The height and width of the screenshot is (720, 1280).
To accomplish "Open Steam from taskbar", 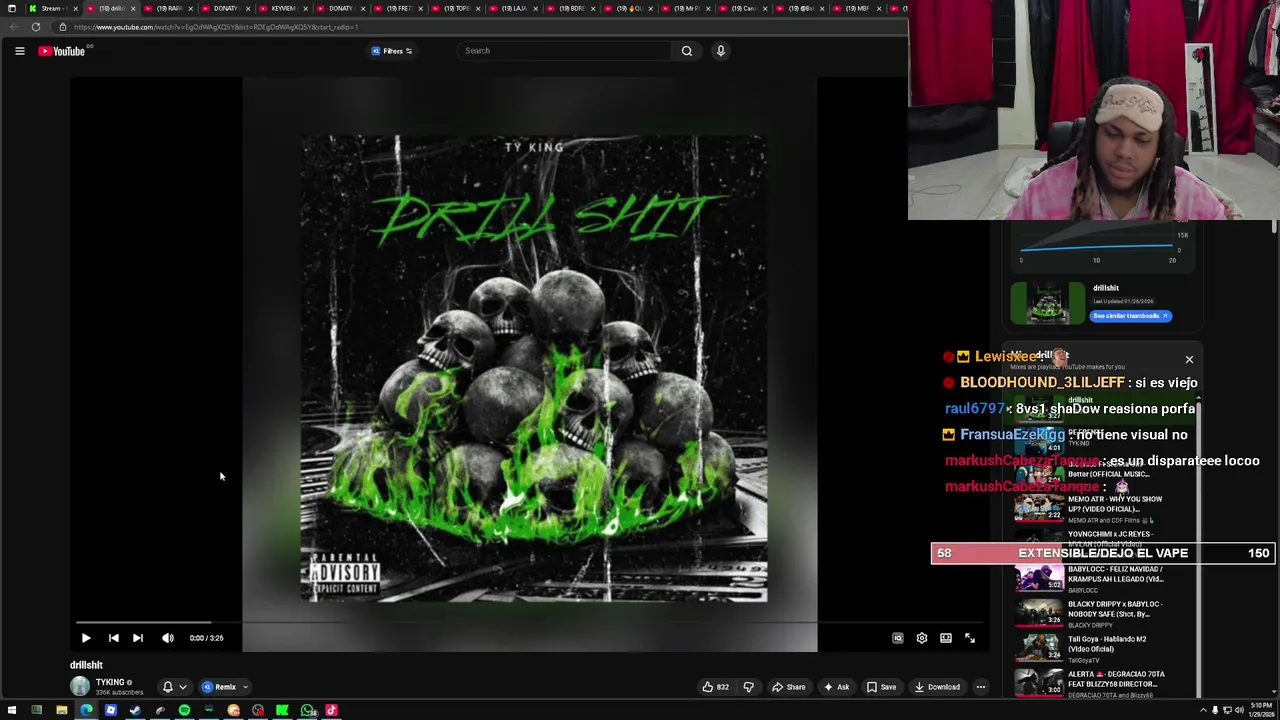I will pyautogui.click(x=135, y=711).
